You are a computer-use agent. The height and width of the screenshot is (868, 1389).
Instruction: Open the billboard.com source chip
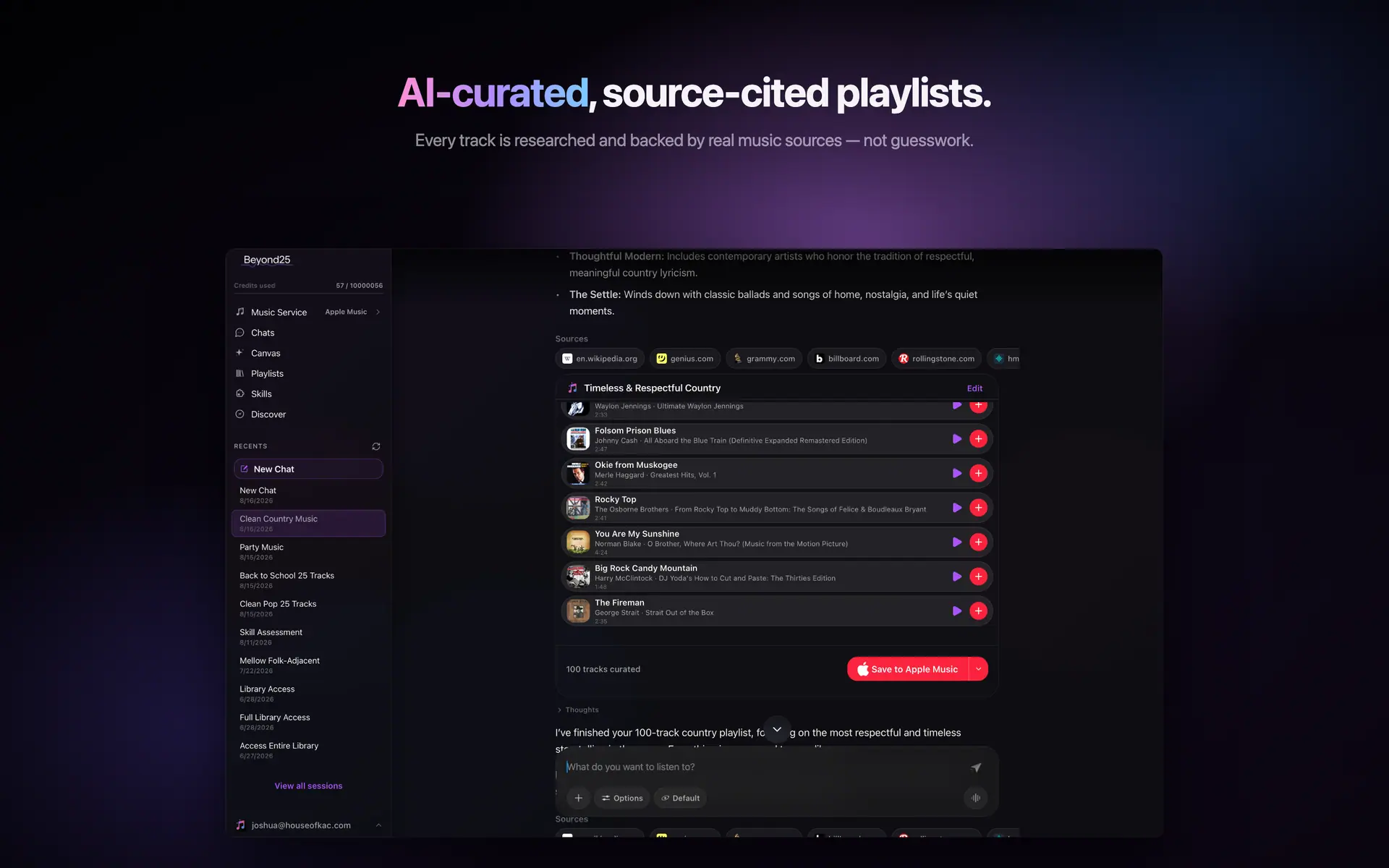[x=846, y=359]
